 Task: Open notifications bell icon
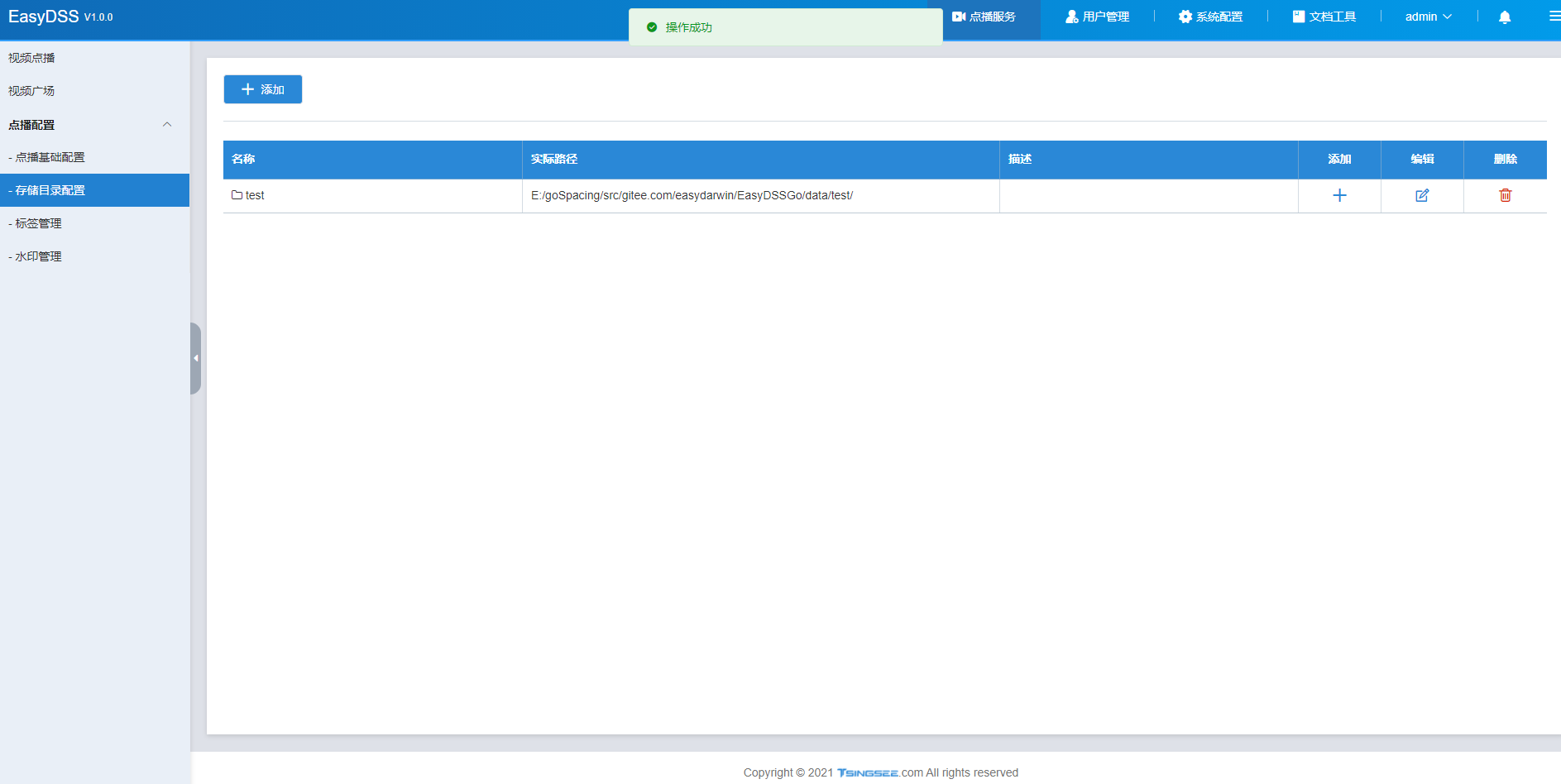click(x=1505, y=17)
